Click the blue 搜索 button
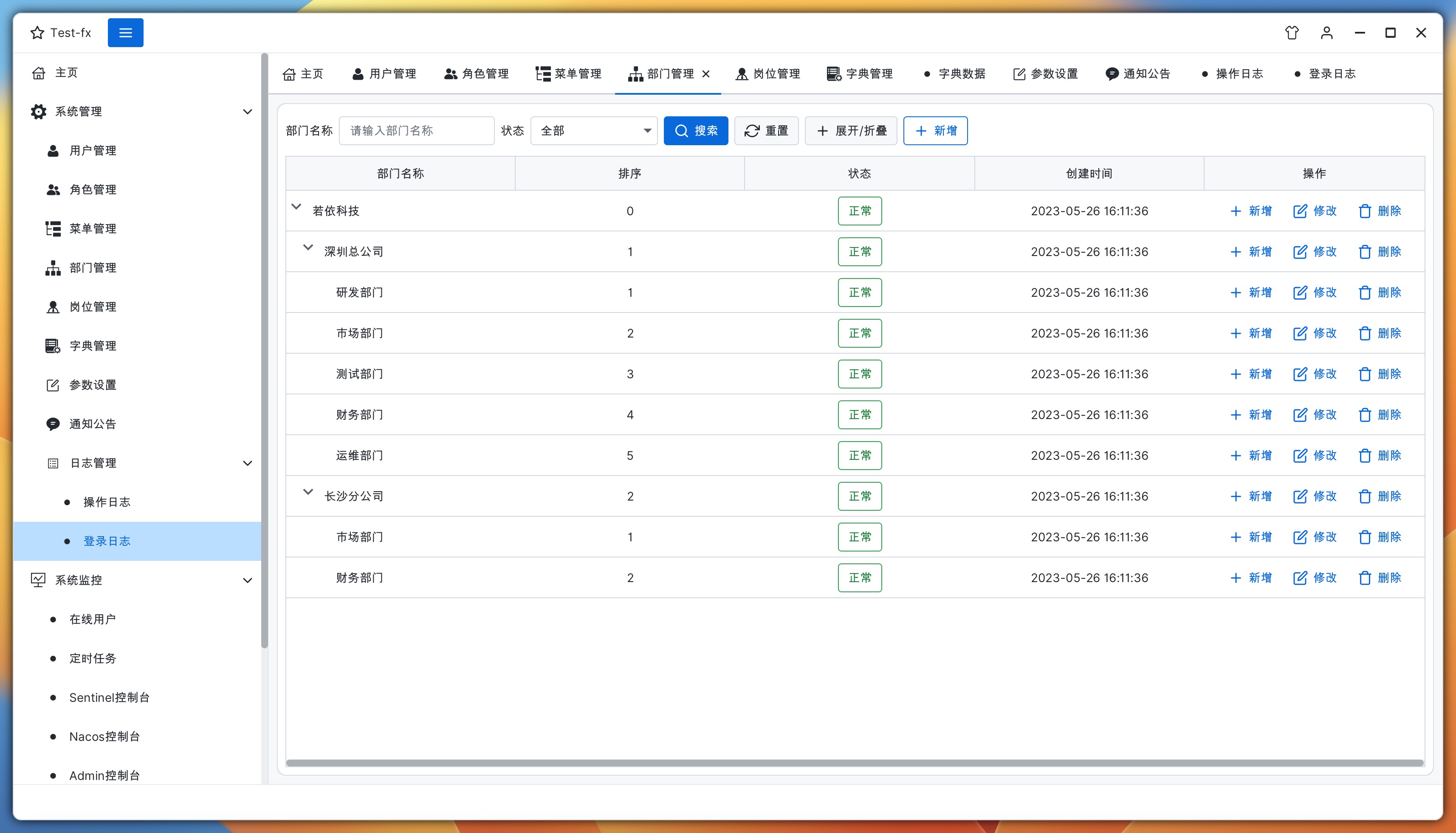The width and height of the screenshot is (1456, 833). tap(695, 130)
